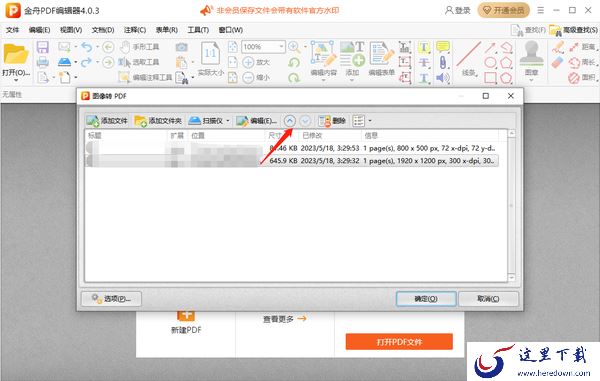Click the 编辑内容 tool
The height and width of the screenshot is (381, 600).
click(x=324, y=60)
